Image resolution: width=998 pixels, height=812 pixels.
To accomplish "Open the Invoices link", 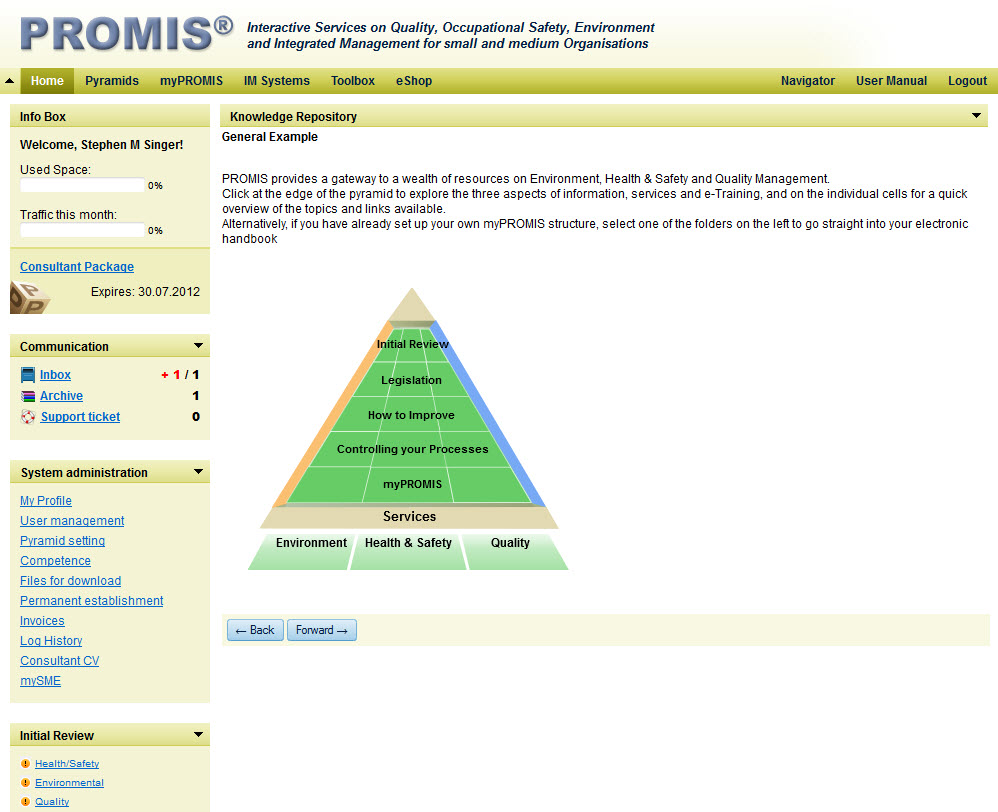I will [42, 620].
